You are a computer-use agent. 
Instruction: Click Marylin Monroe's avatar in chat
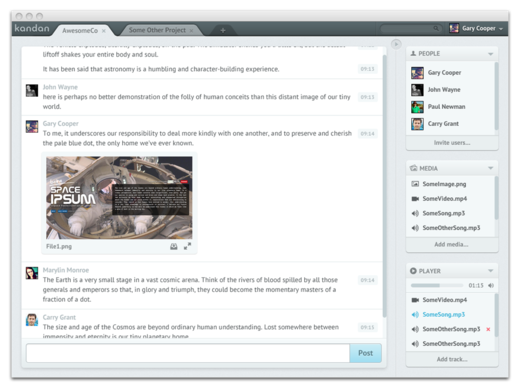[x=32, y=273]
